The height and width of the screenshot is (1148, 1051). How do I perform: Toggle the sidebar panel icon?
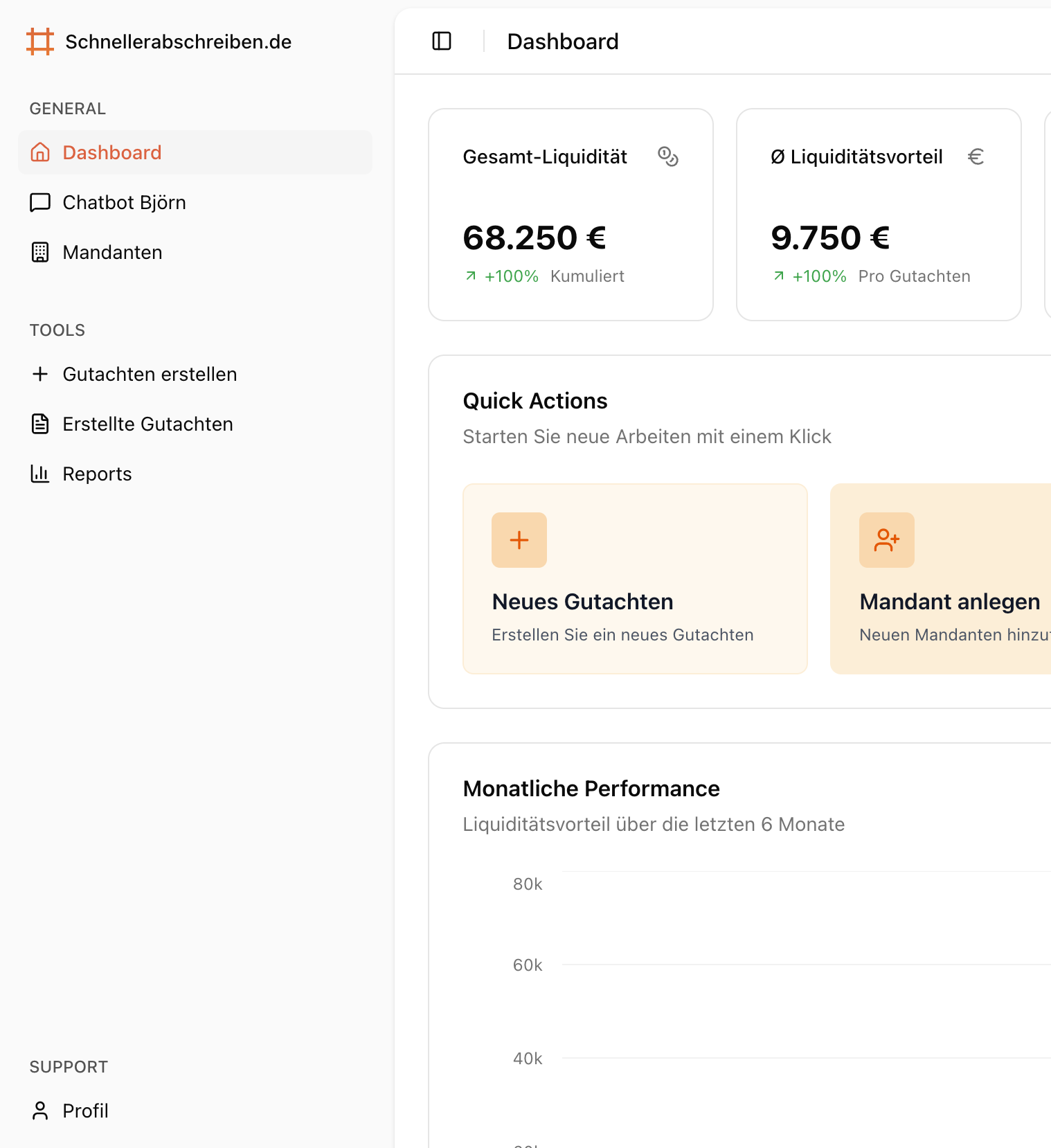[x=442, y=42]
